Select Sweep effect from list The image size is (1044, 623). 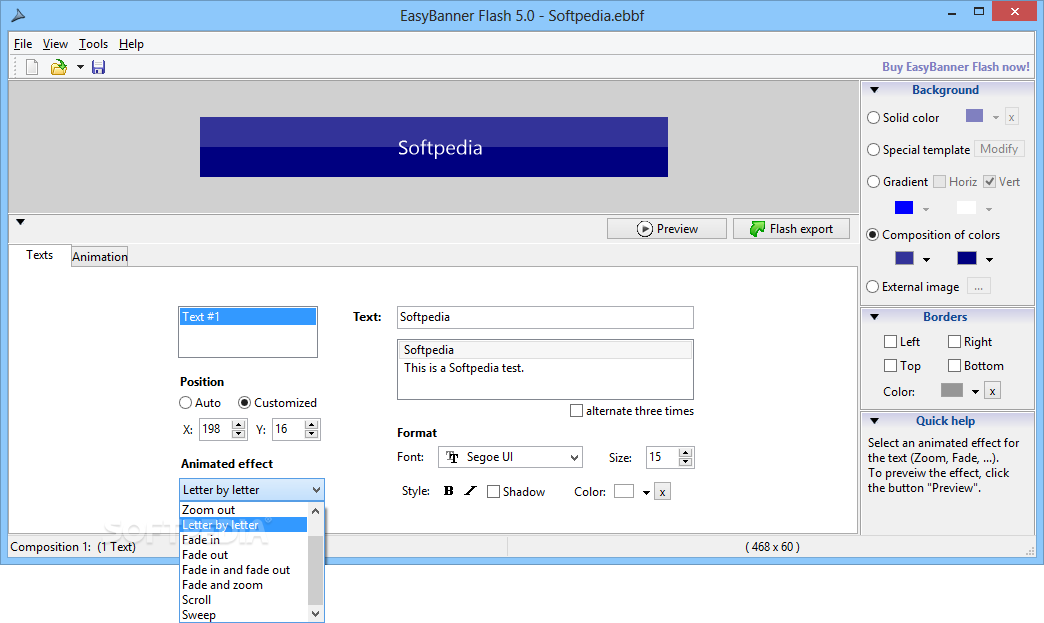click(x=243, y=615)
